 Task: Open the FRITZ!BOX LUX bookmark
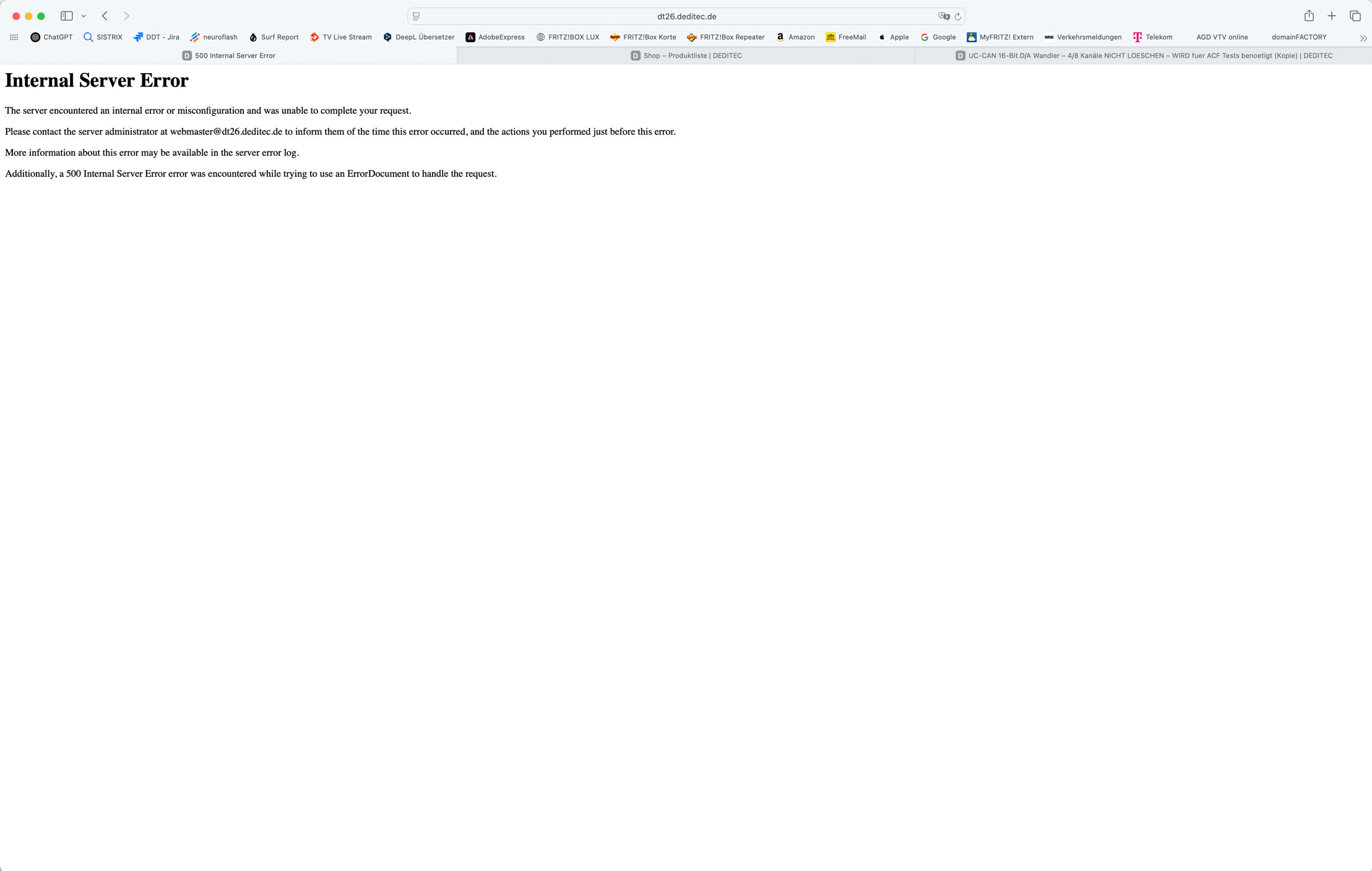(x=567, y=37)
